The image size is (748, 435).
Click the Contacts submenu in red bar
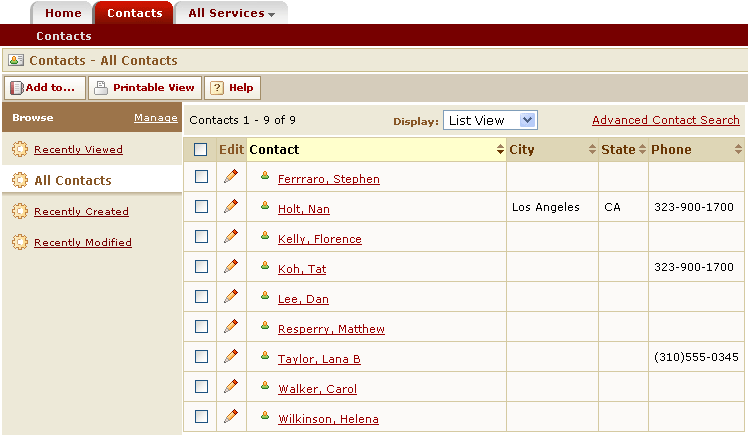[x=64, y=36]
